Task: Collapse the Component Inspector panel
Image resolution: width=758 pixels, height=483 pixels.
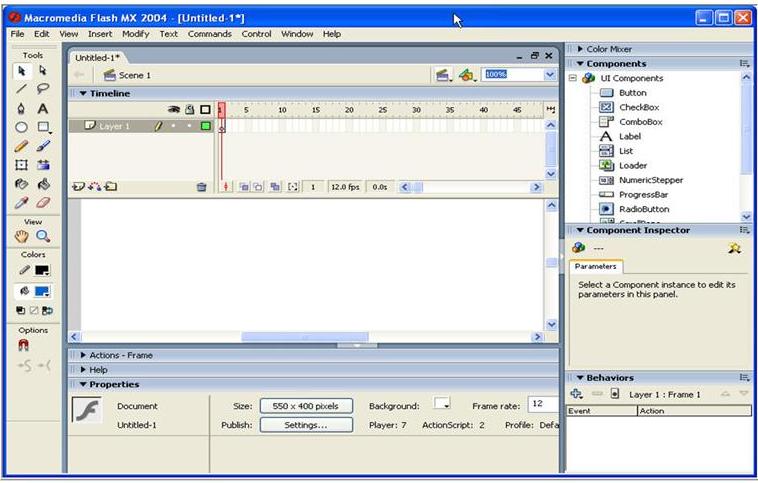Action: [580, 230]
